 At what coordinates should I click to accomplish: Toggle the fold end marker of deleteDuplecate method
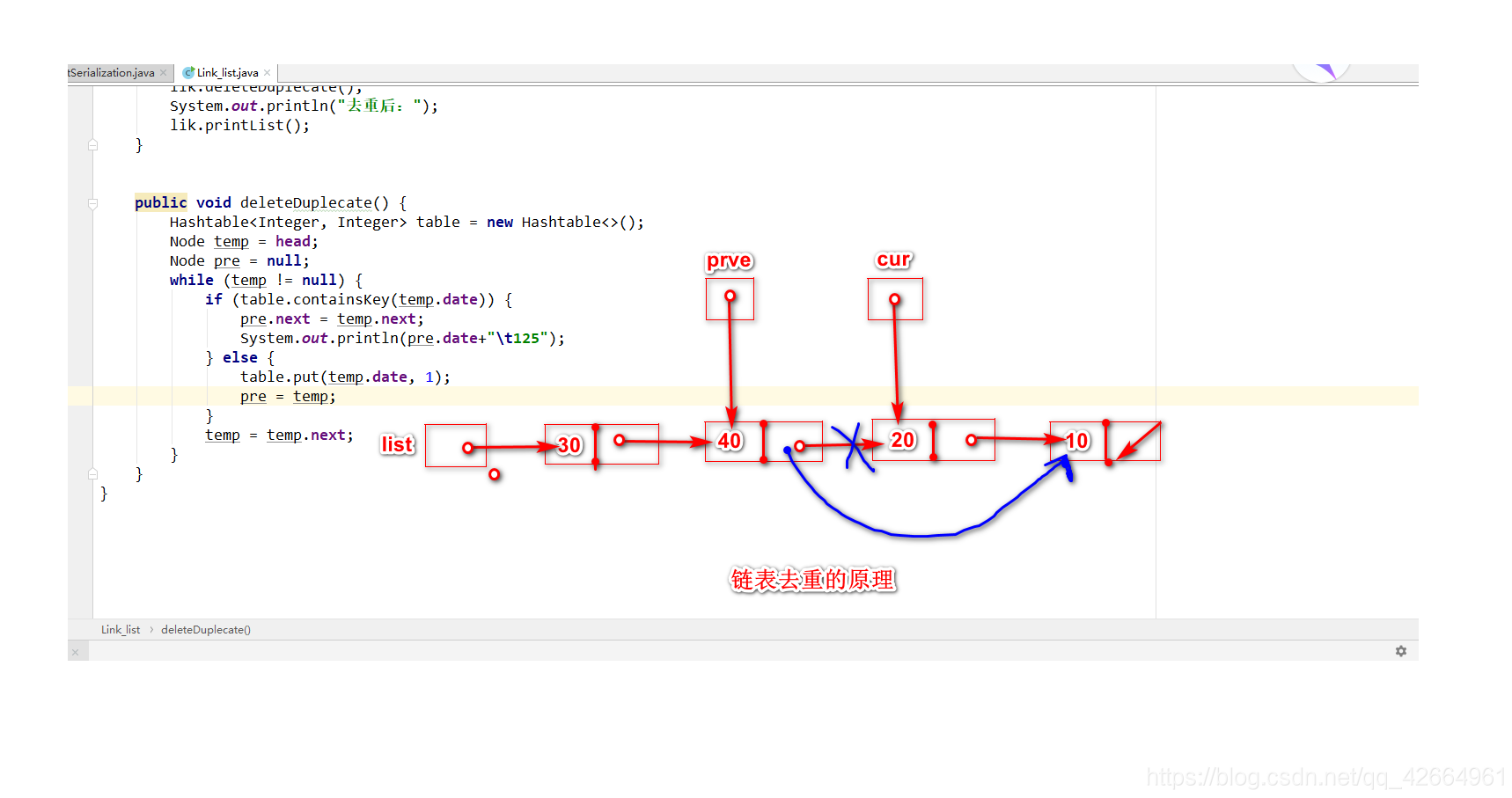(x=92, y=474)
